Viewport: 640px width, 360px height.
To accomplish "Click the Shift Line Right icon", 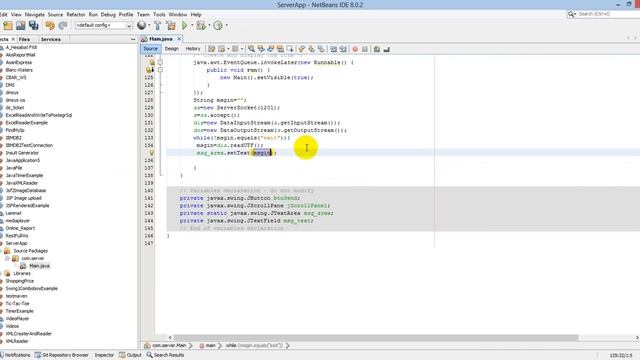I will click(x=343, y=49).
